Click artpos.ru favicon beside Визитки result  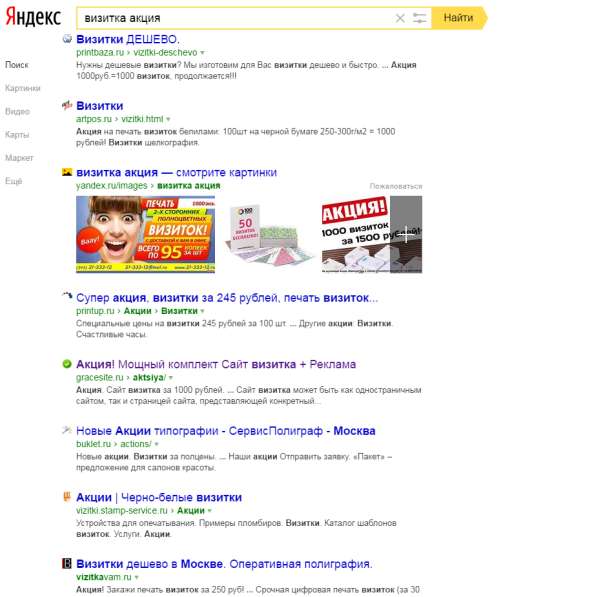coord(67,105)
